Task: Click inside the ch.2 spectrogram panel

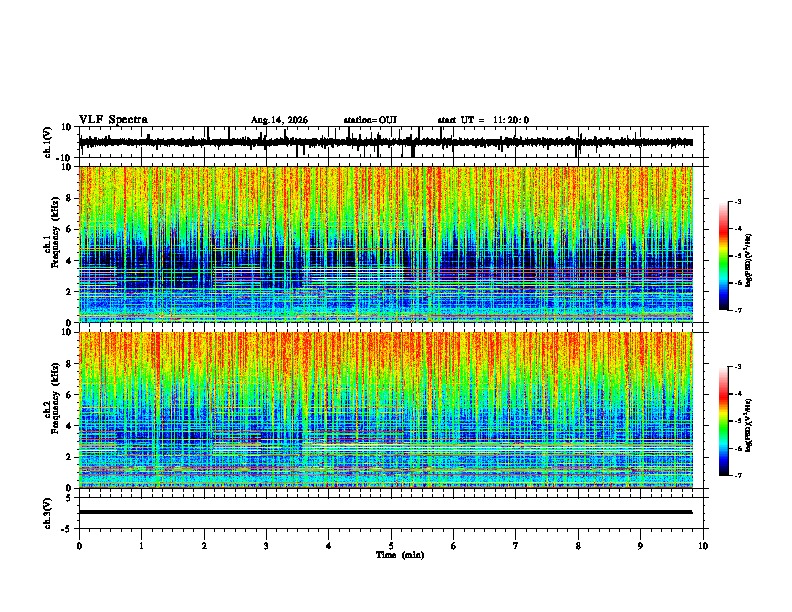Action: point(386,410)
